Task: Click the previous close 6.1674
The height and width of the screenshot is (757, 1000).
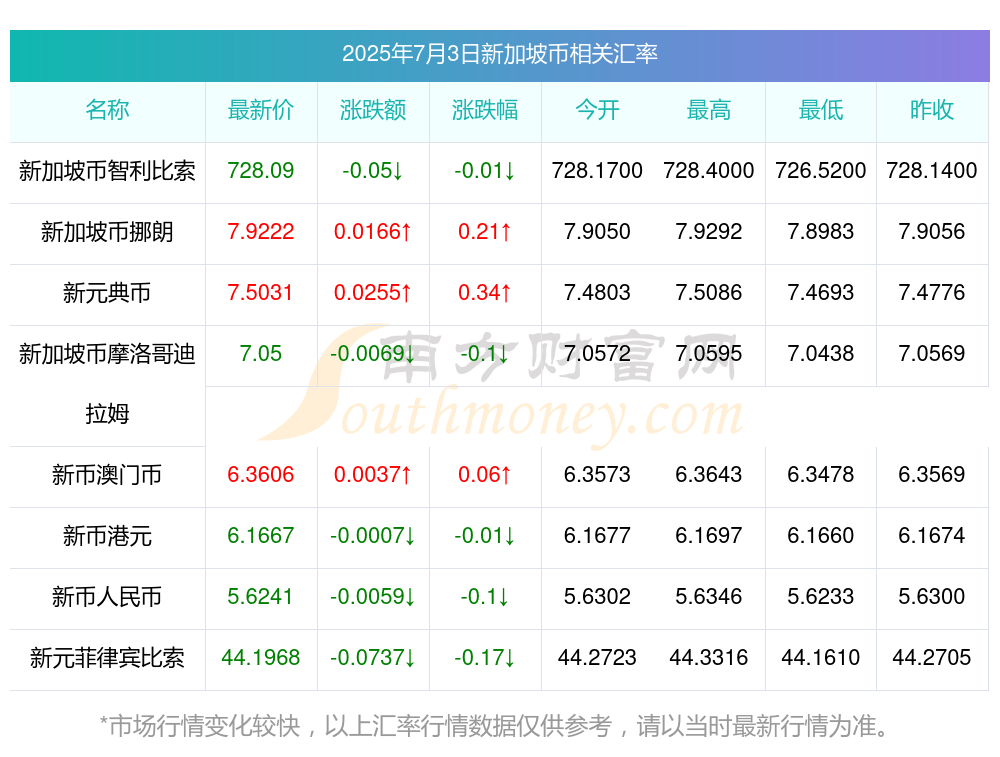Action: click(932, 536)
